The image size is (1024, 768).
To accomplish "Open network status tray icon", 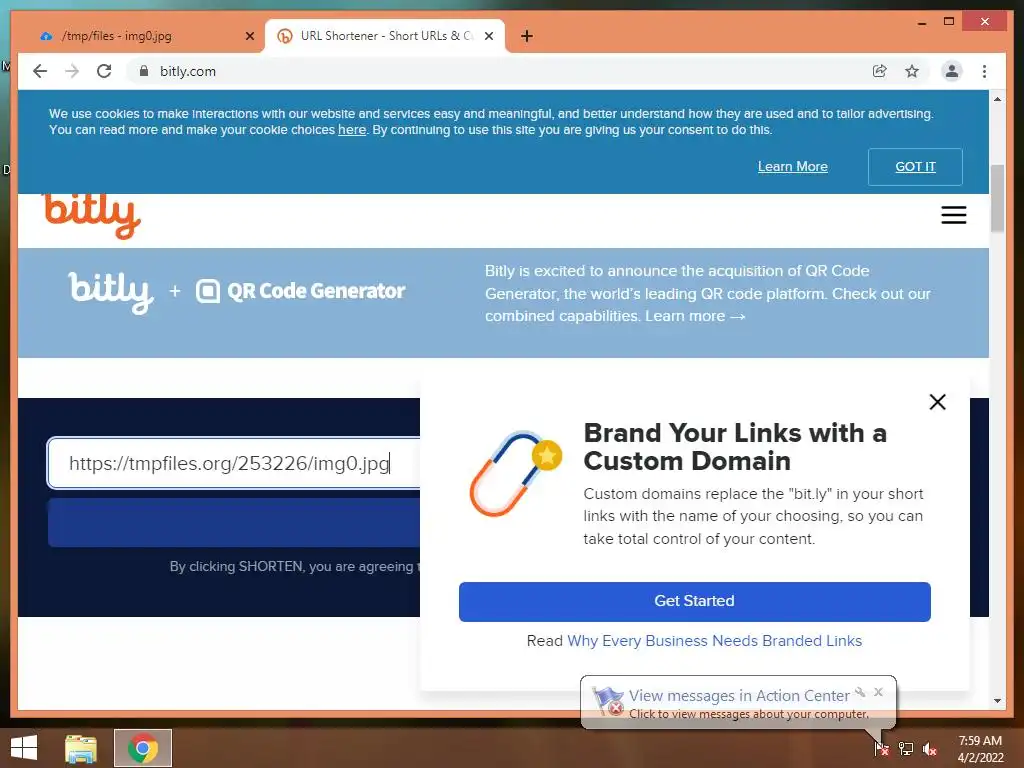I will click(906, 748).
